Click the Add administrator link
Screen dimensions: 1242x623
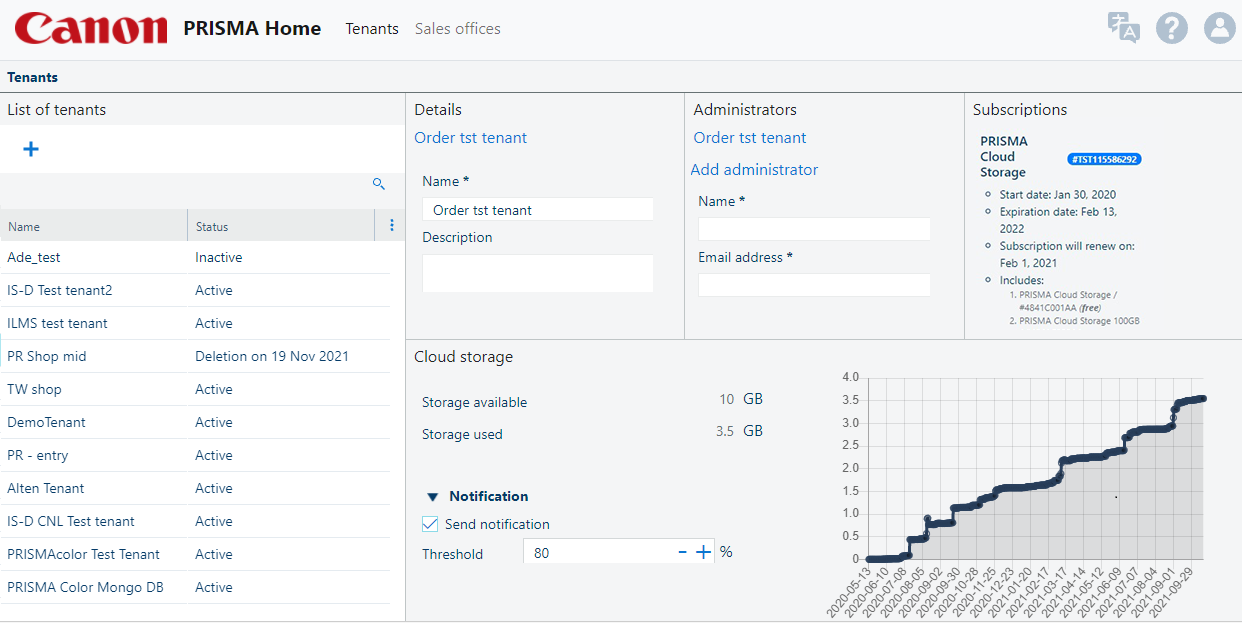point(754,170)
